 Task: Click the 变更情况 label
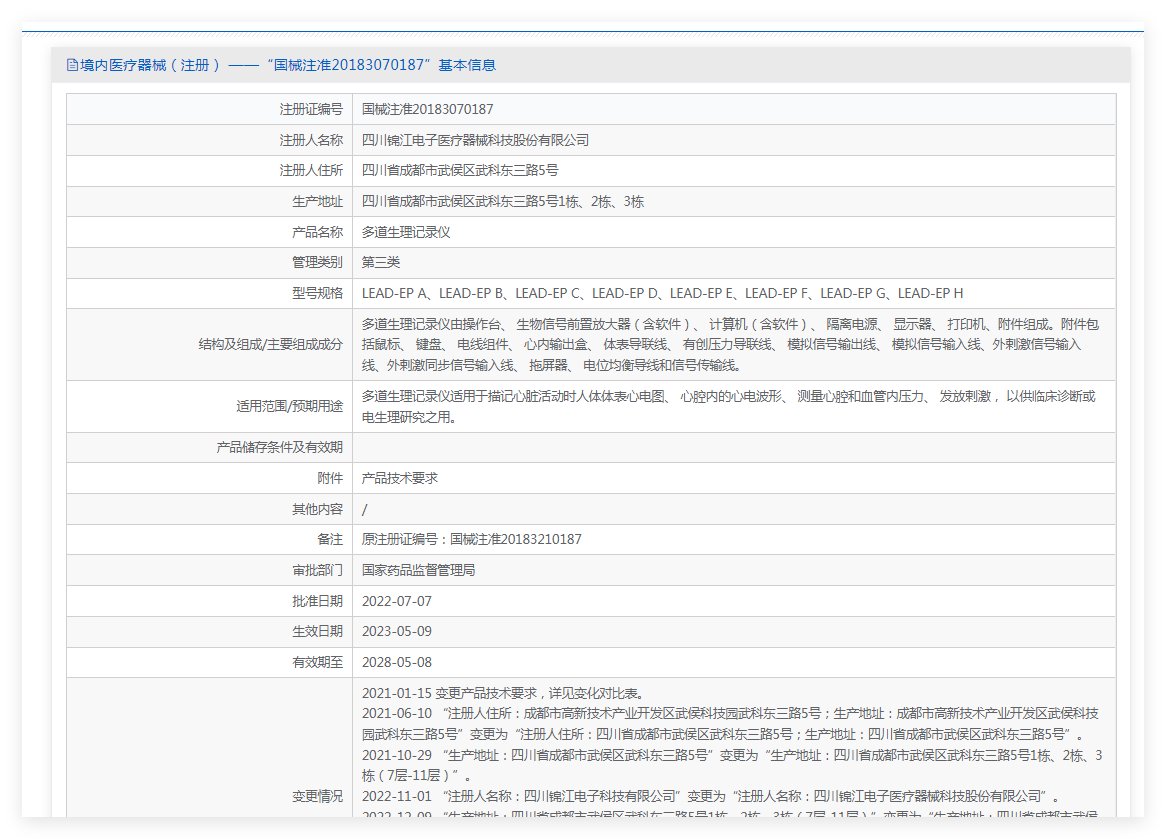pos(318,797)
